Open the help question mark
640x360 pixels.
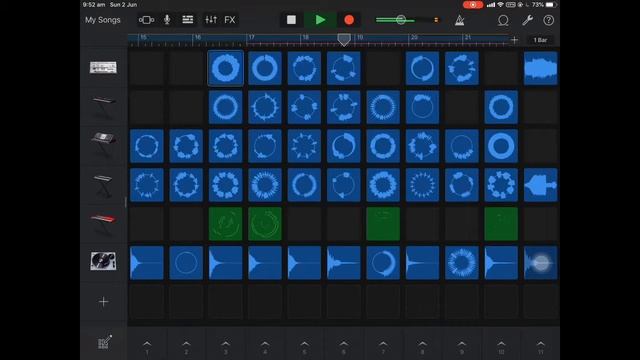click(x=549, y=20)
